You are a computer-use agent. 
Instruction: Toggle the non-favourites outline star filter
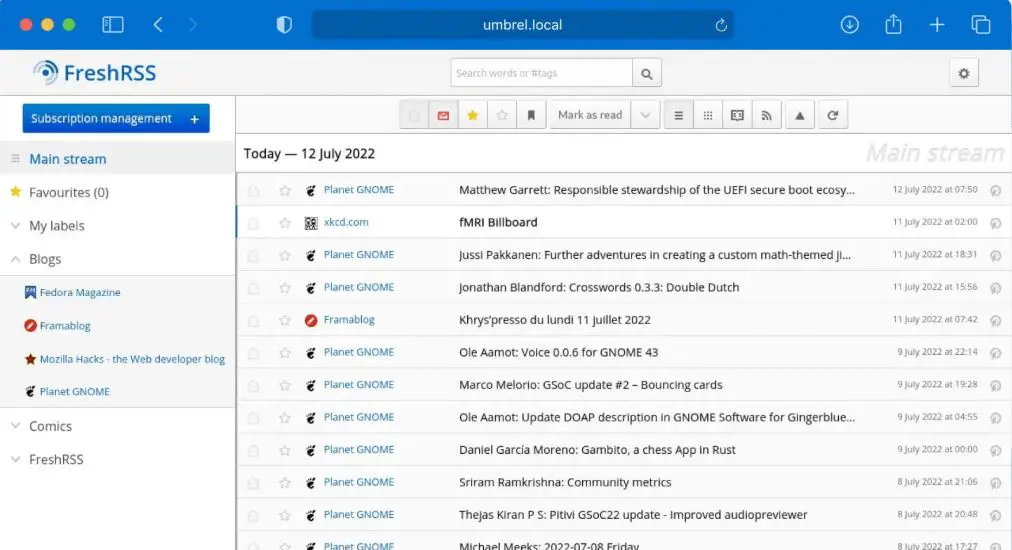pyautogui.click(x=502, y=115)
